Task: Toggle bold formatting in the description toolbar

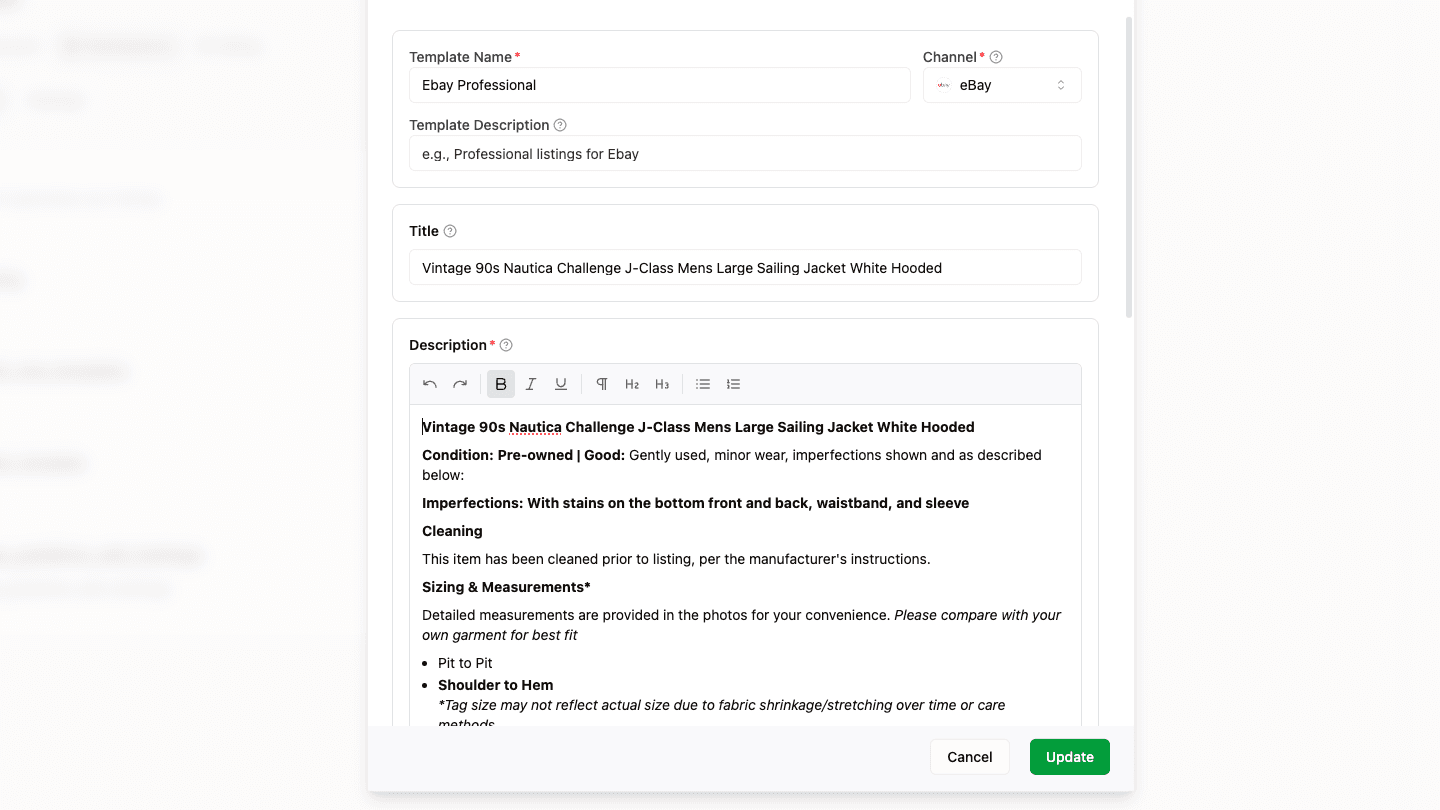Action: point(501,384)
